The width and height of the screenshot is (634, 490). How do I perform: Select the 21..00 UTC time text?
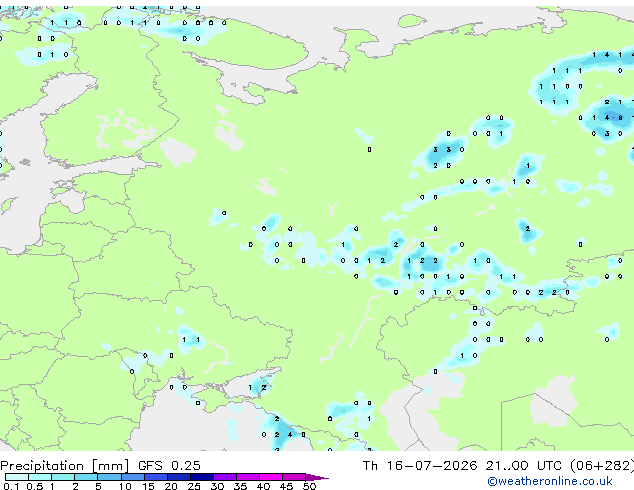524,466
